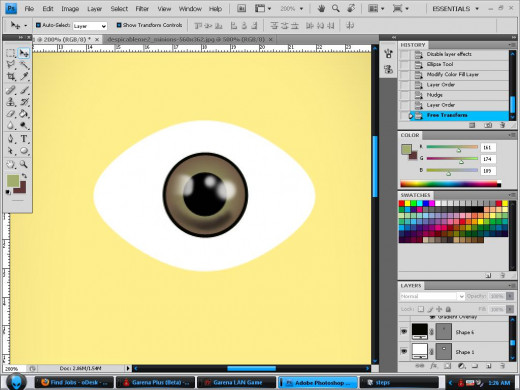The width and height of the screenshot is (520, 390).
Task: Open the Filter menu
Action: pos(142,9)
